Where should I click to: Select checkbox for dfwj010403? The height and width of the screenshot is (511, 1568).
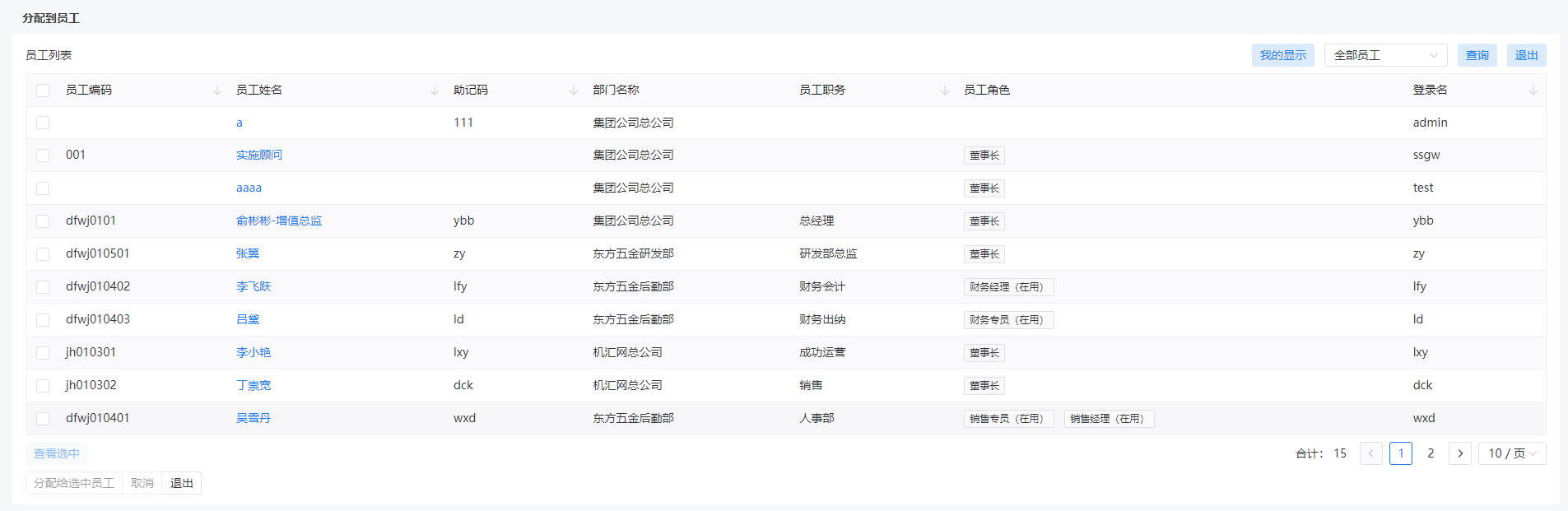(x=43, y=320)
